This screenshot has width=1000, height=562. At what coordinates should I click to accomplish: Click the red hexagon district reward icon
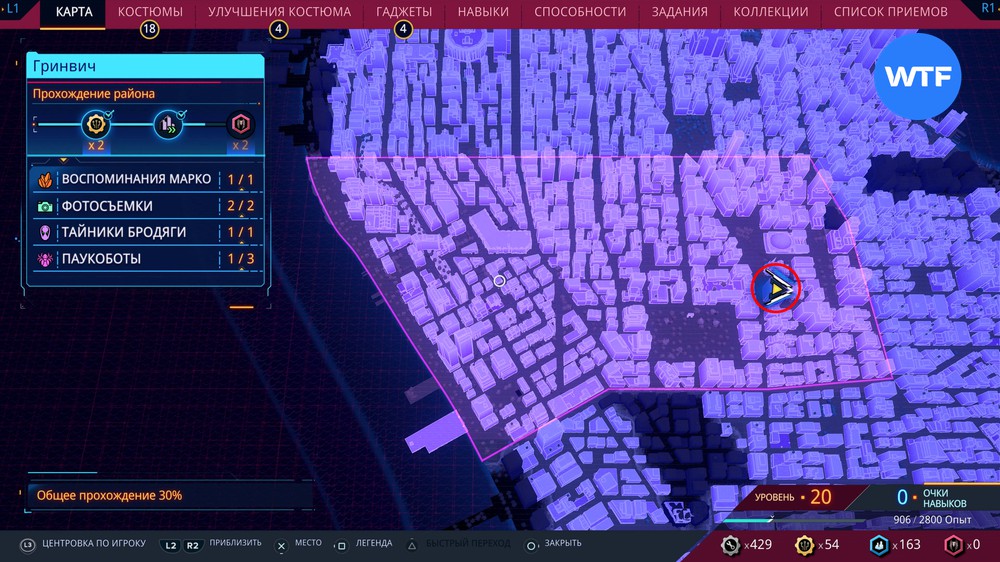pos(240,125)
